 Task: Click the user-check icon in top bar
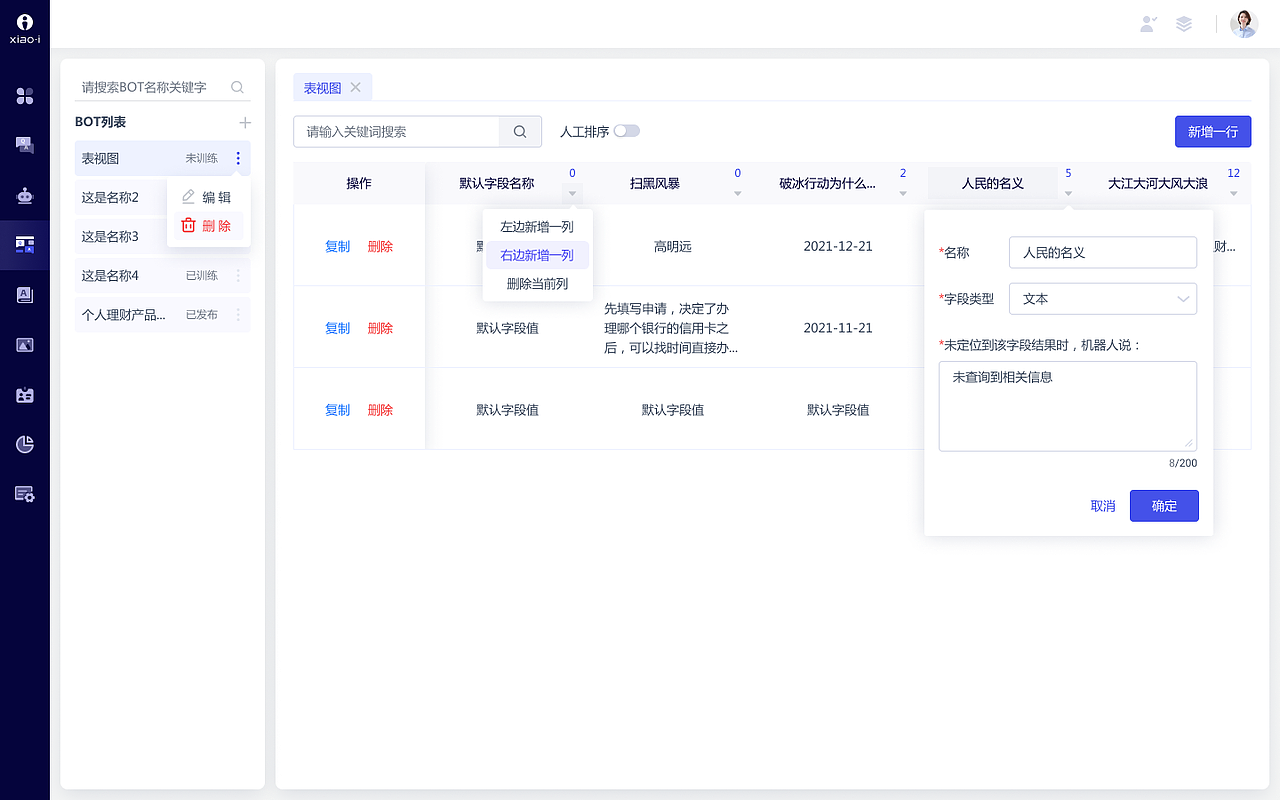click(1148, 23)
